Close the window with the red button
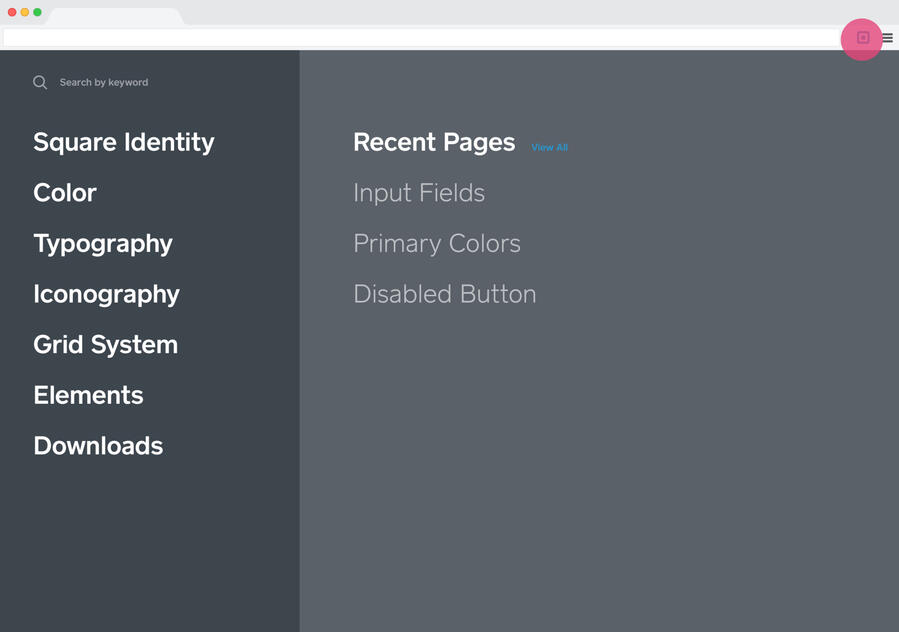This screenshot has height=632, width=899. (x=12, y=12)
